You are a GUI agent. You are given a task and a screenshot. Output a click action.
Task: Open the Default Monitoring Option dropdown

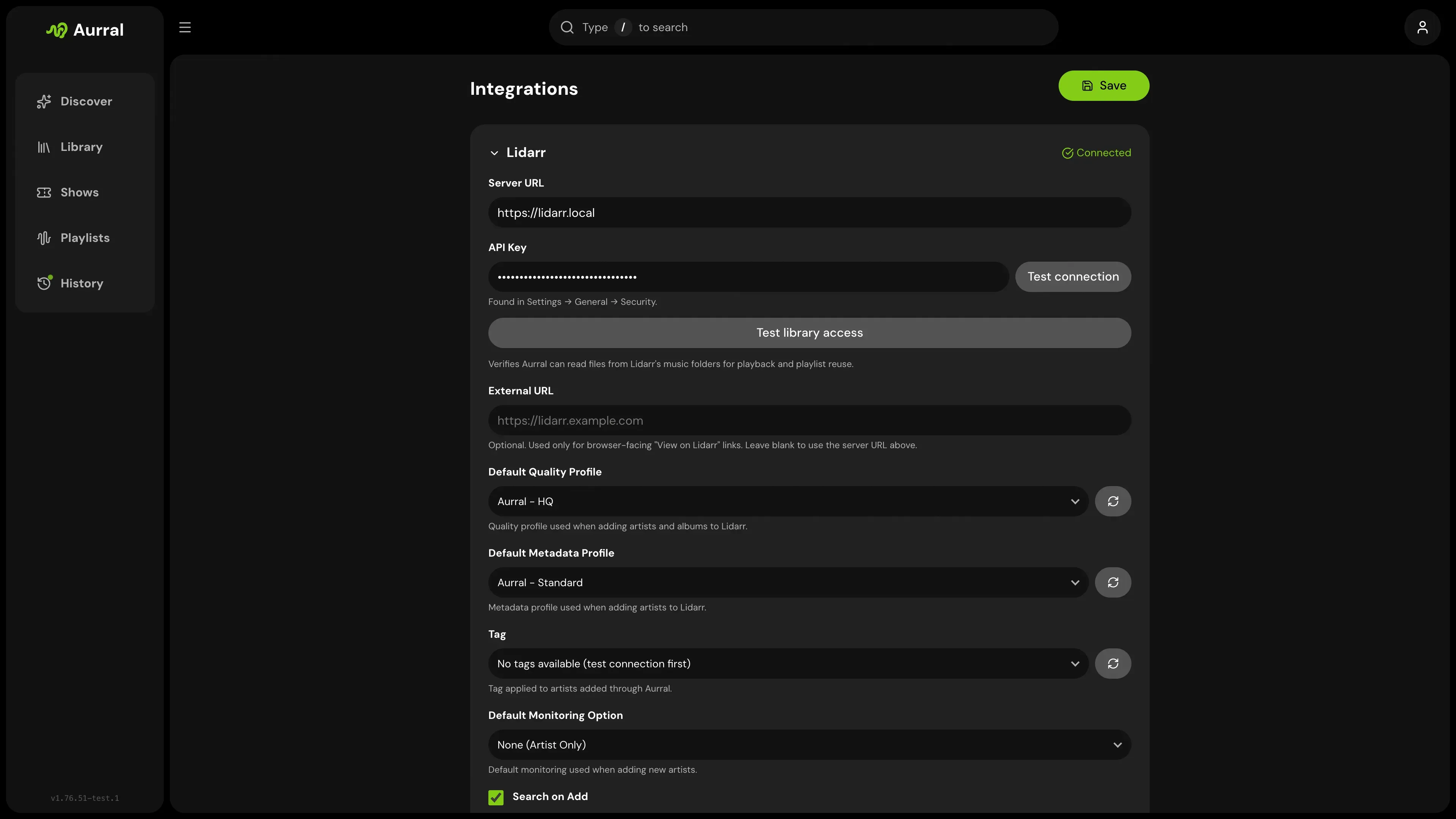coord(810,745)
